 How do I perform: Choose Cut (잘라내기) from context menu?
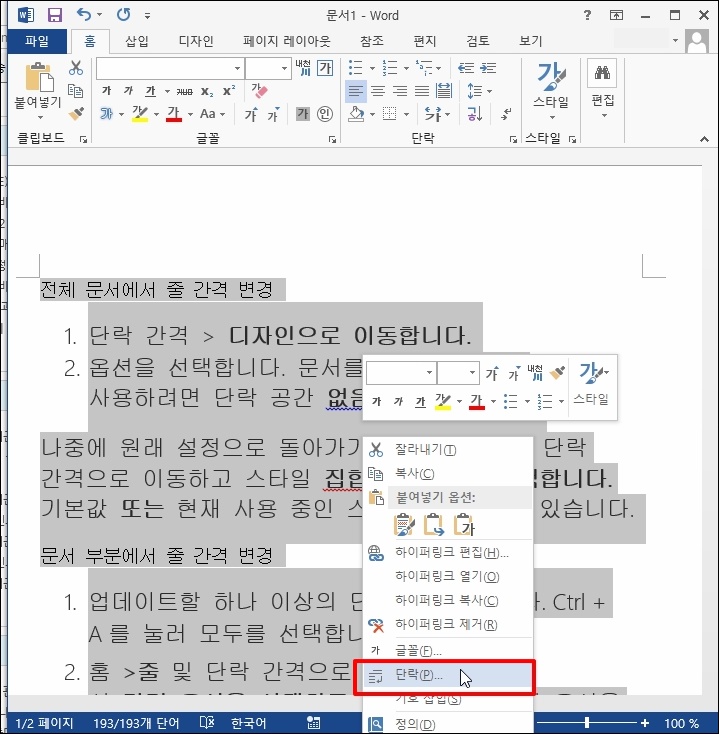(x=448, y=449)
